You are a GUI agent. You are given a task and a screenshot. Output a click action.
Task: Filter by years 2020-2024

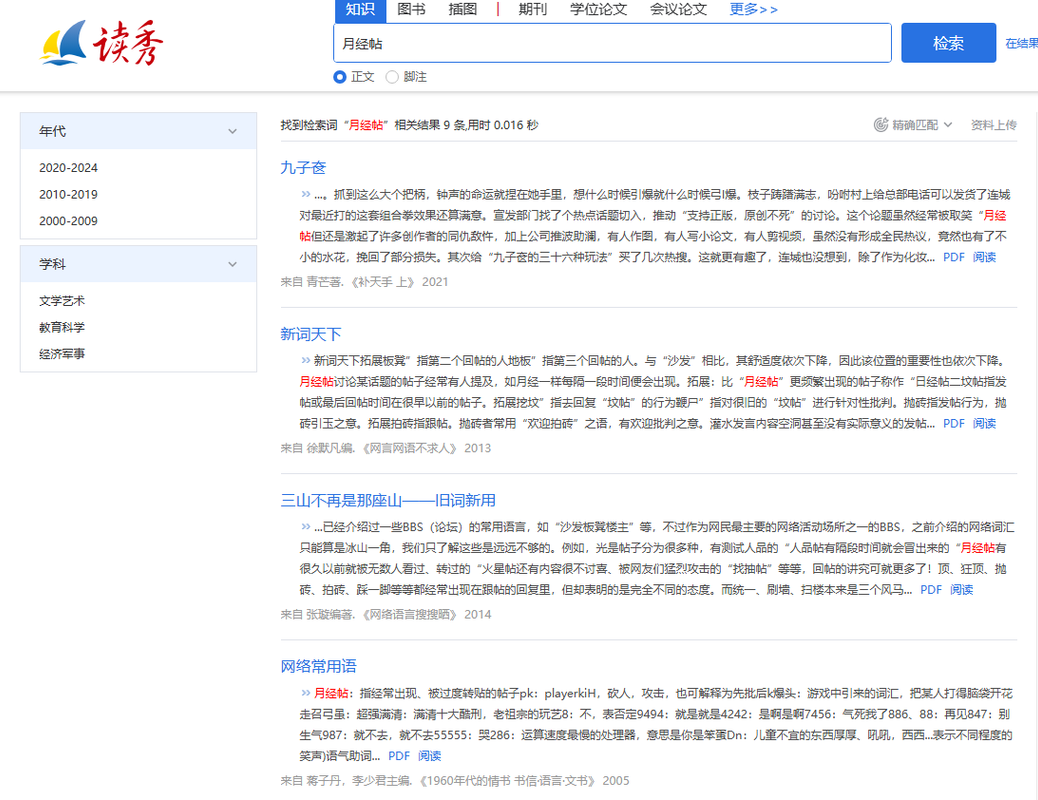click(x=68, y=168)
